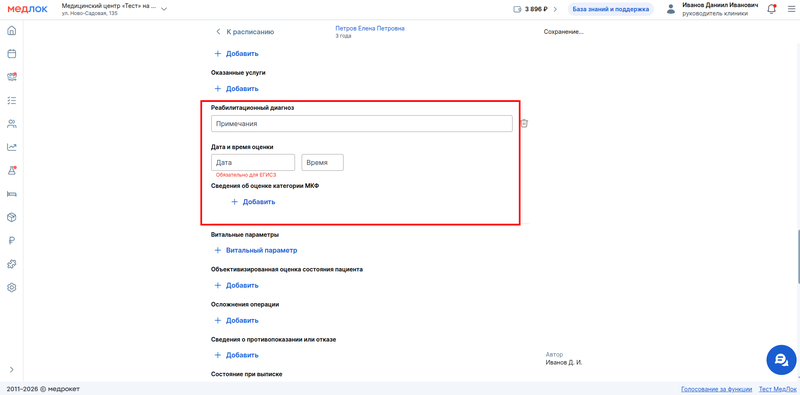Screen dimensions: 800x395
Task: Add a Витальный параметр
Action: pos(256,251)
